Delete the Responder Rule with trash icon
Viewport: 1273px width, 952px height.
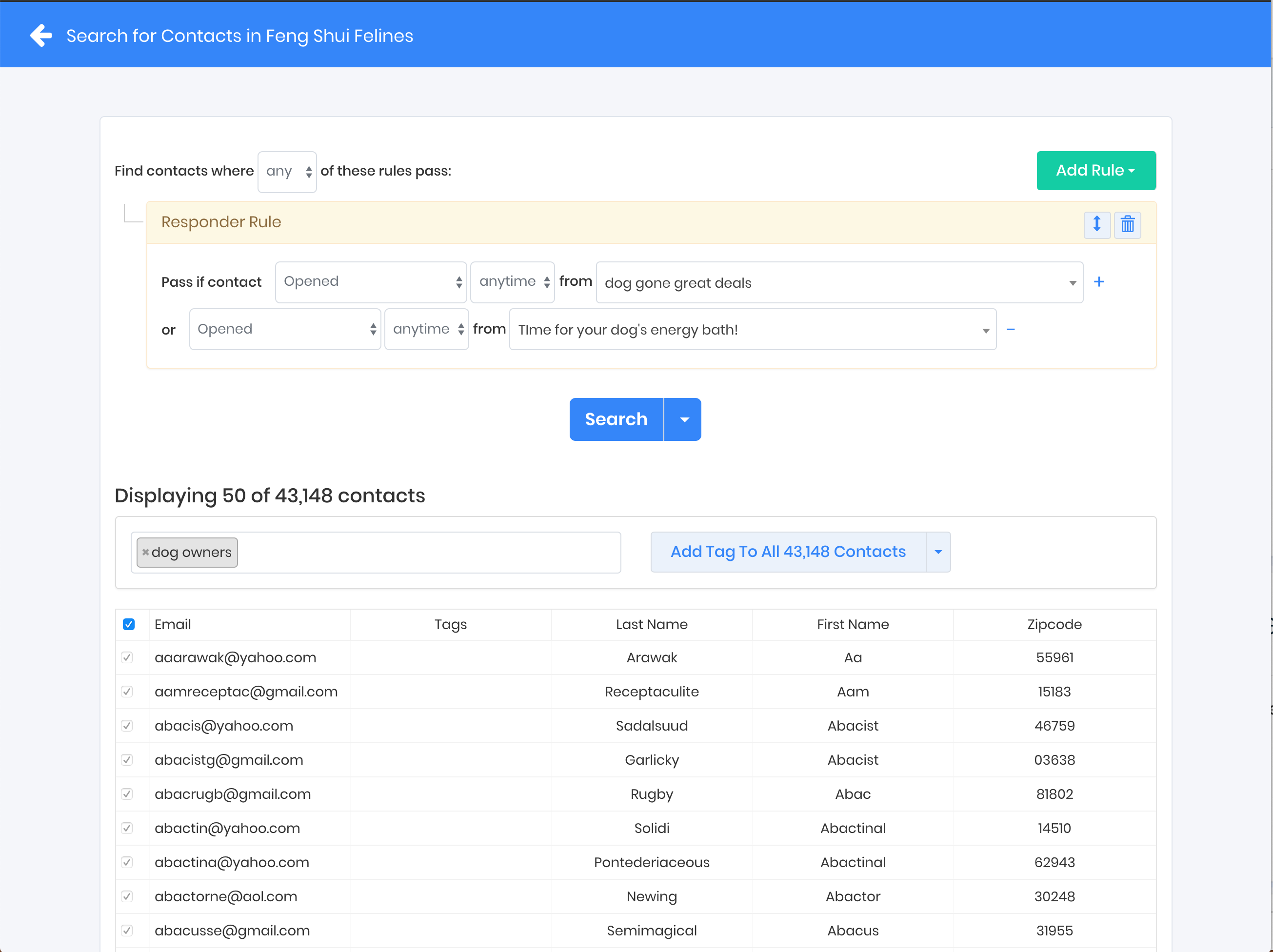tap(1127, 224)
